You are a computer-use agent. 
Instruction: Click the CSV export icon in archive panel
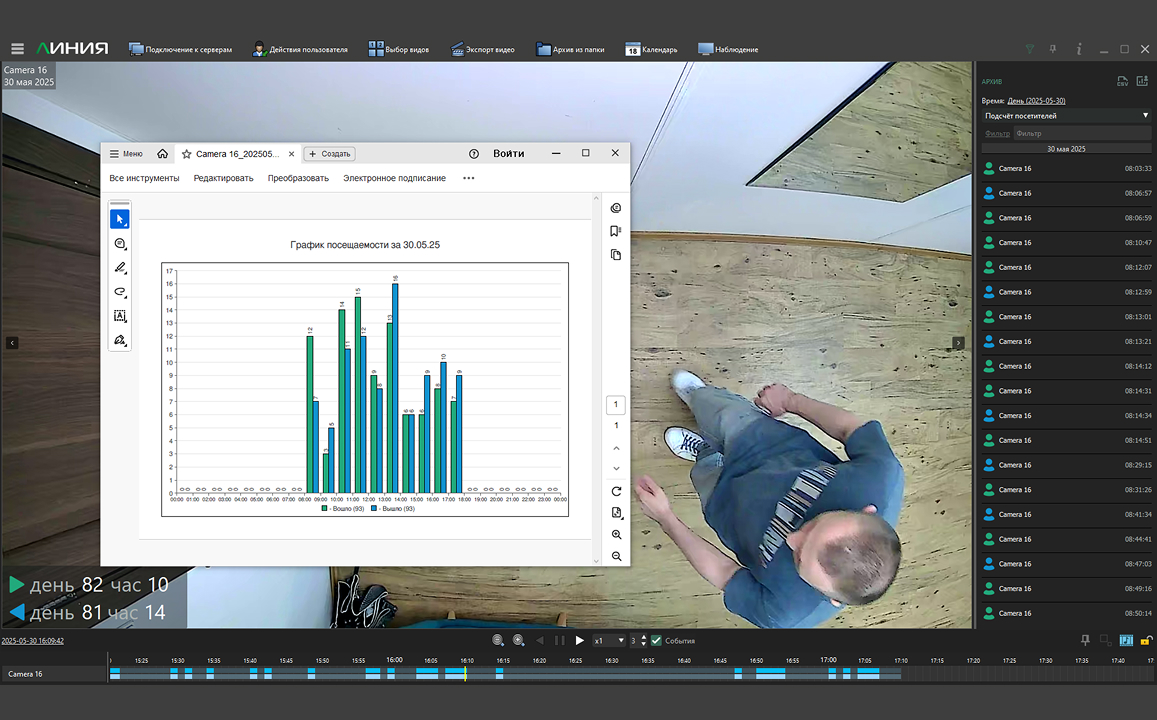click(x=1122, y=81)
